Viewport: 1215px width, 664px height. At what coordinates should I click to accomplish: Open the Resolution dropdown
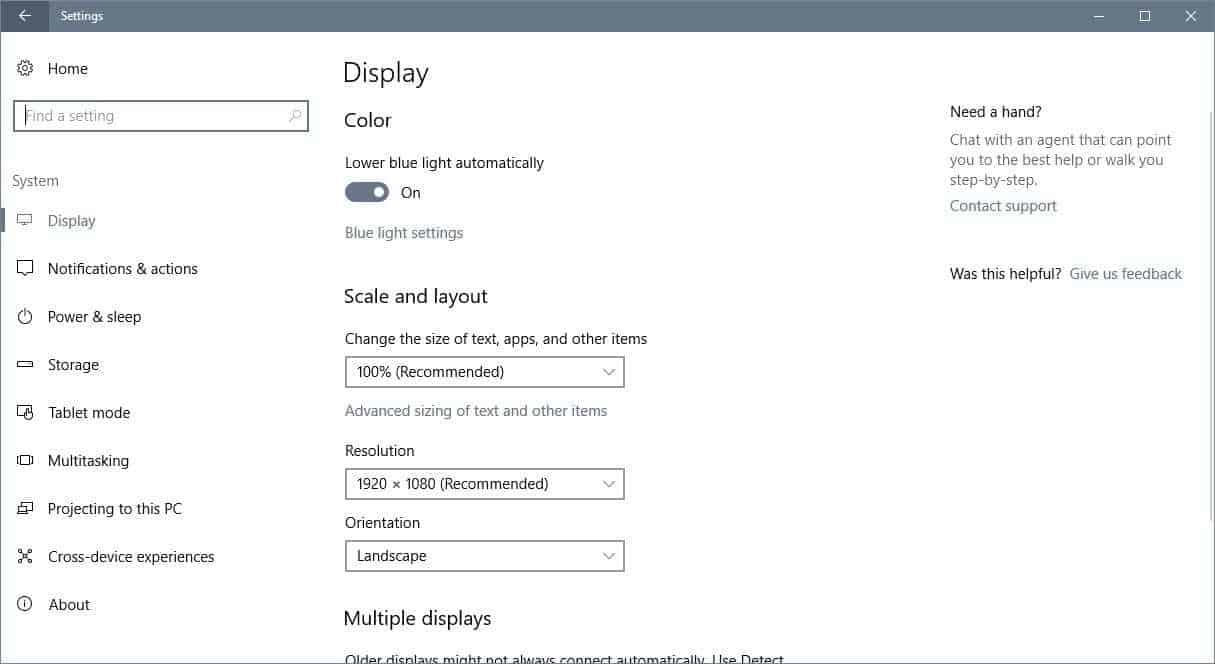484,483
